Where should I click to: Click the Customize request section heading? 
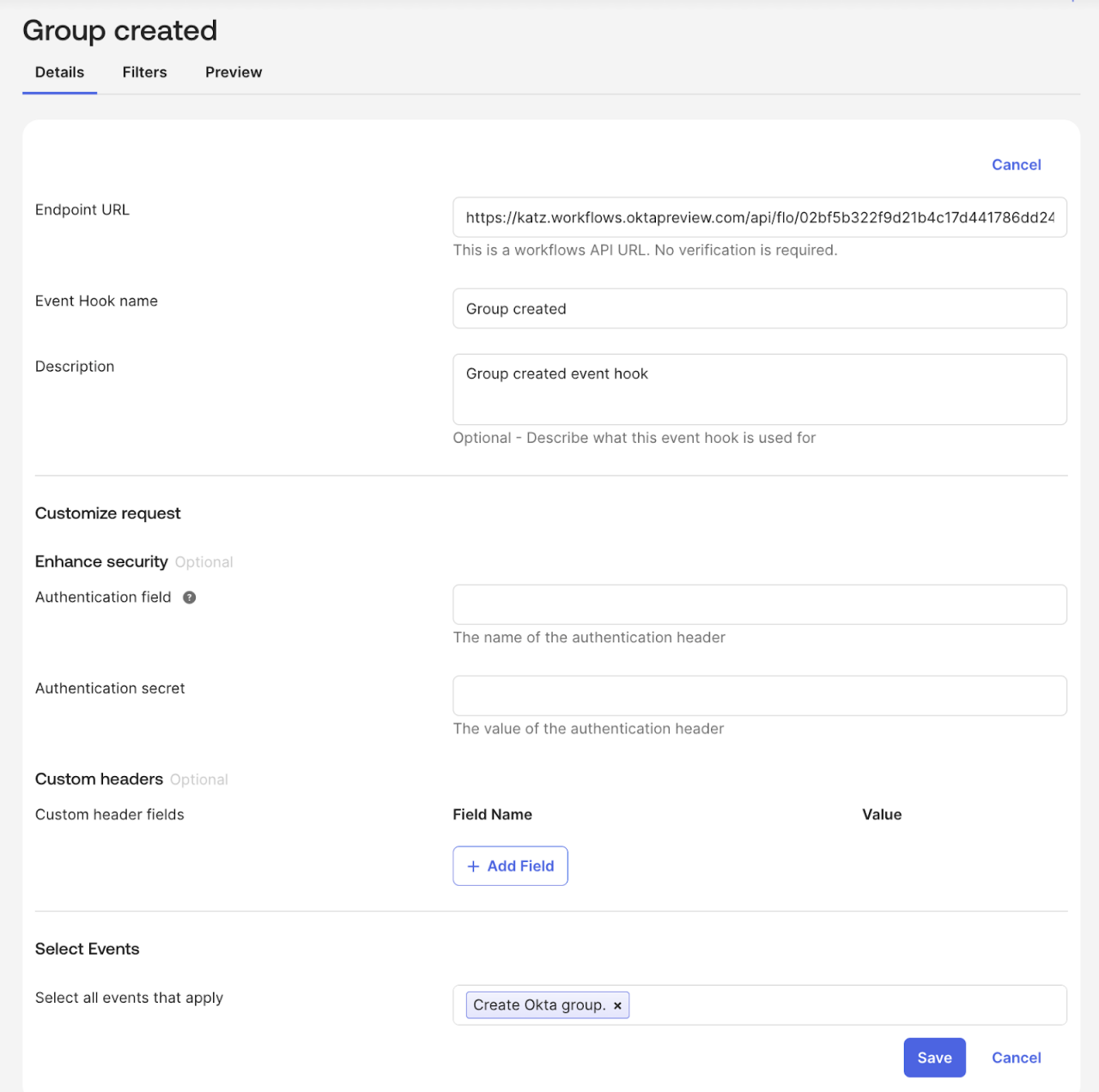[x=107, y=513]
